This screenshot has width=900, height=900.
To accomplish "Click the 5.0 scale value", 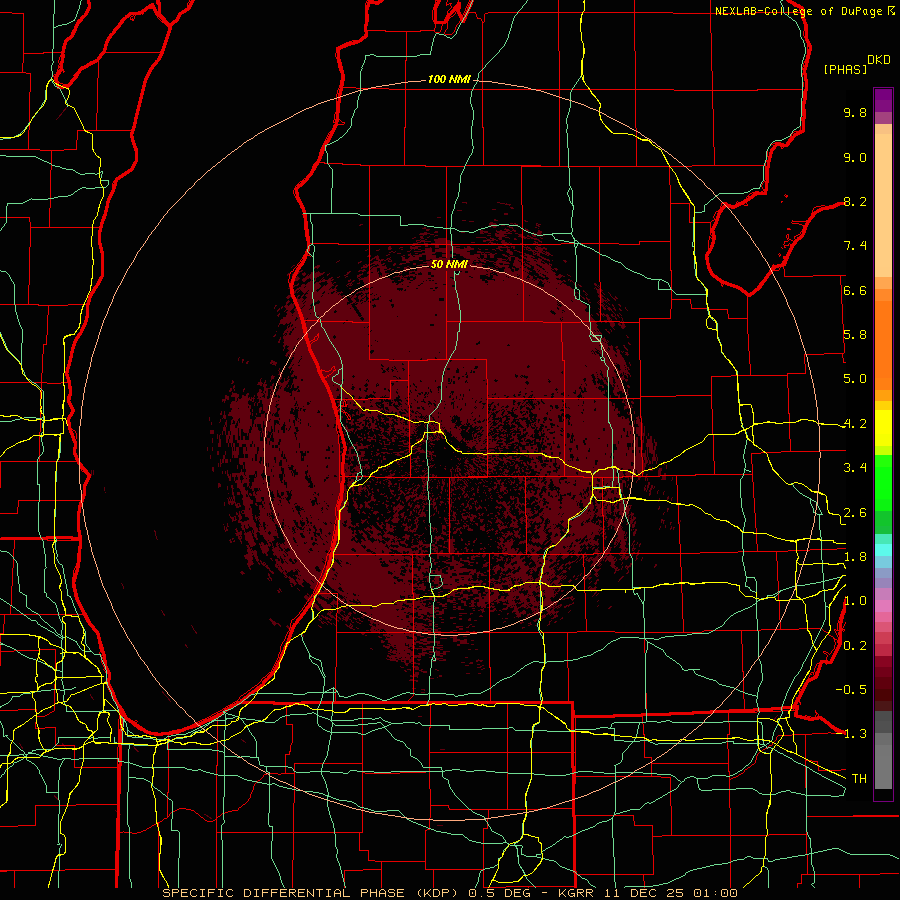I will (855, 379).
